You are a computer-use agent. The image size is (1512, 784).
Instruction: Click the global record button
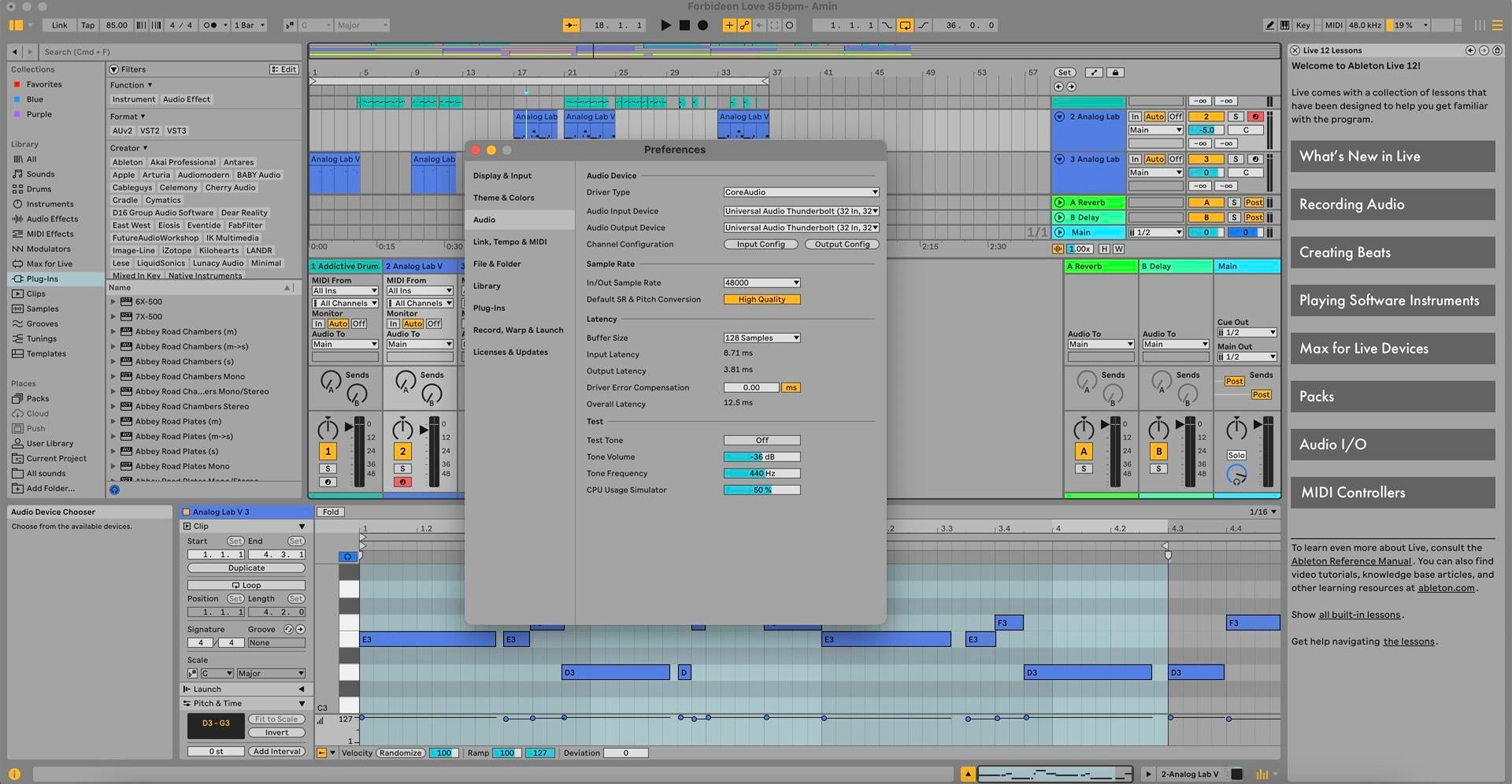(703, 25)
